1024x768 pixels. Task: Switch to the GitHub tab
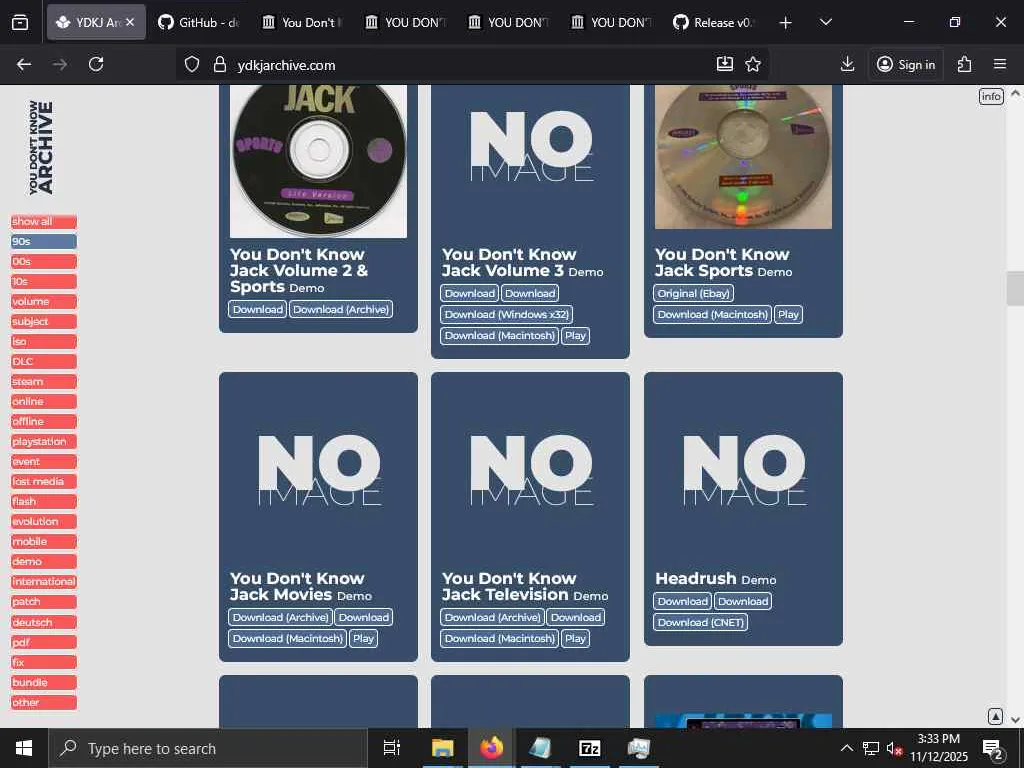pyautogui.click(x=199, y=22)
